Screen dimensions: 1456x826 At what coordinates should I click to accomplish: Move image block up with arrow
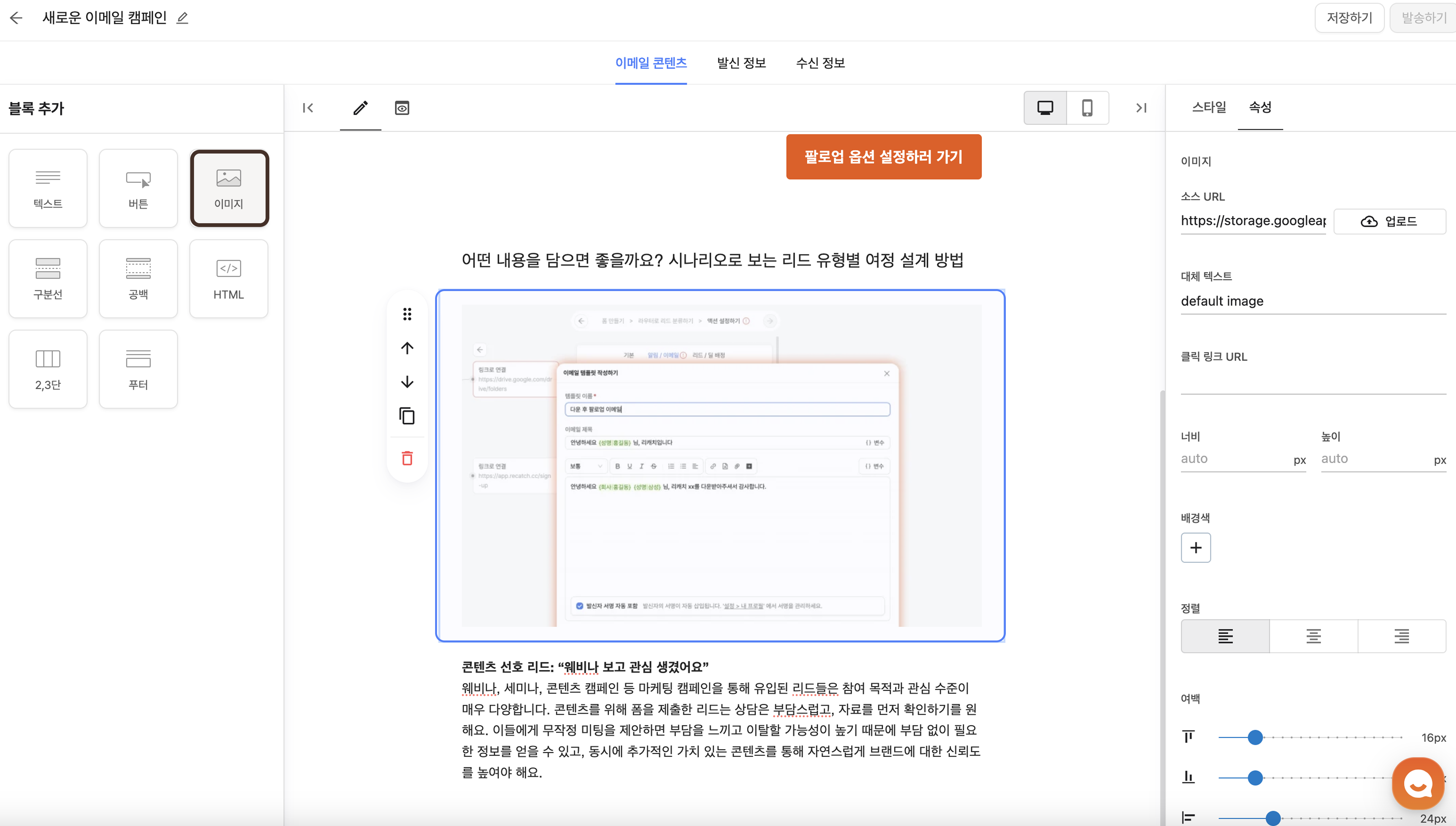[x=407, y=348]
